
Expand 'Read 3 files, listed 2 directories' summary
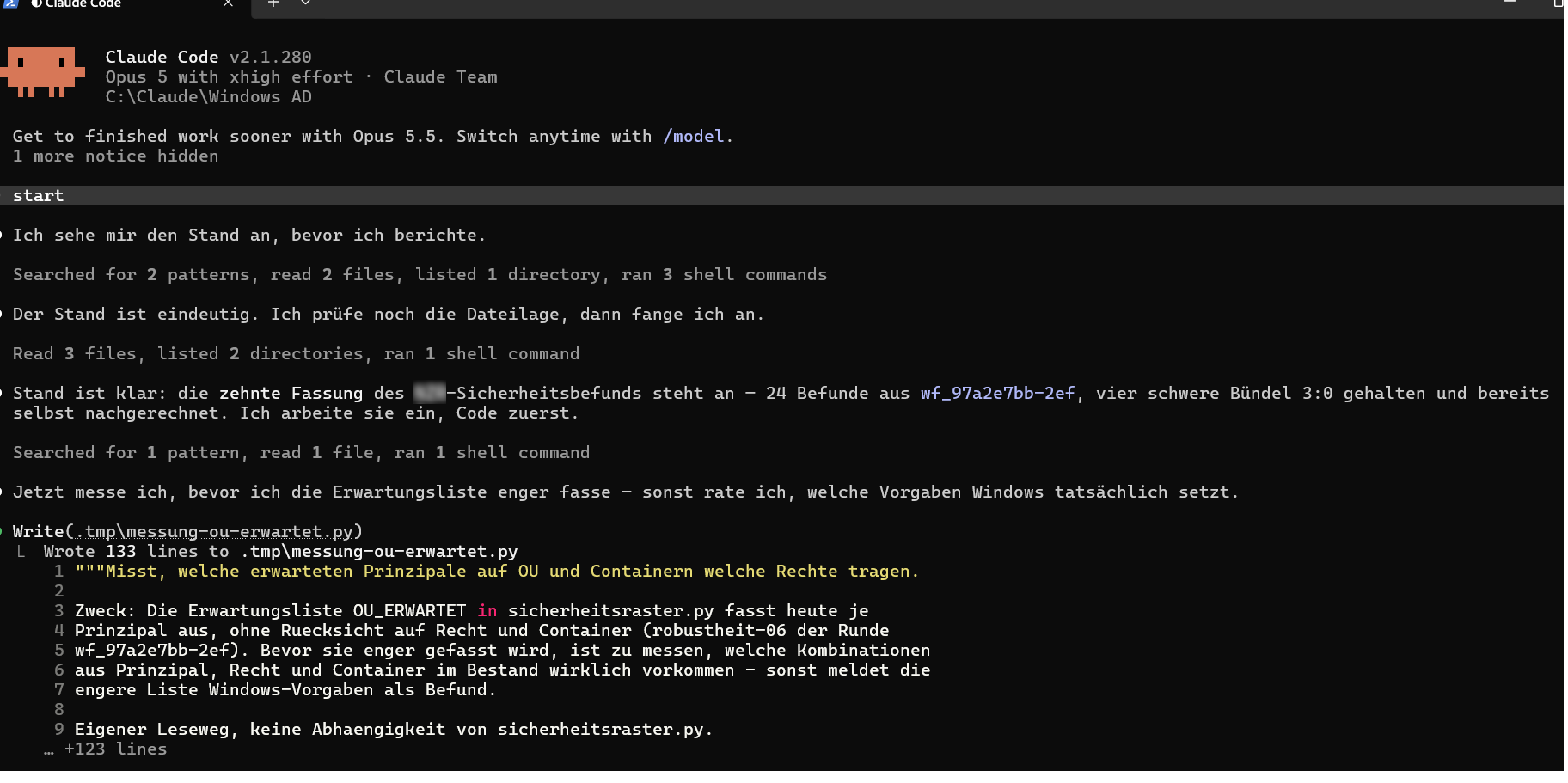(296, 353)
